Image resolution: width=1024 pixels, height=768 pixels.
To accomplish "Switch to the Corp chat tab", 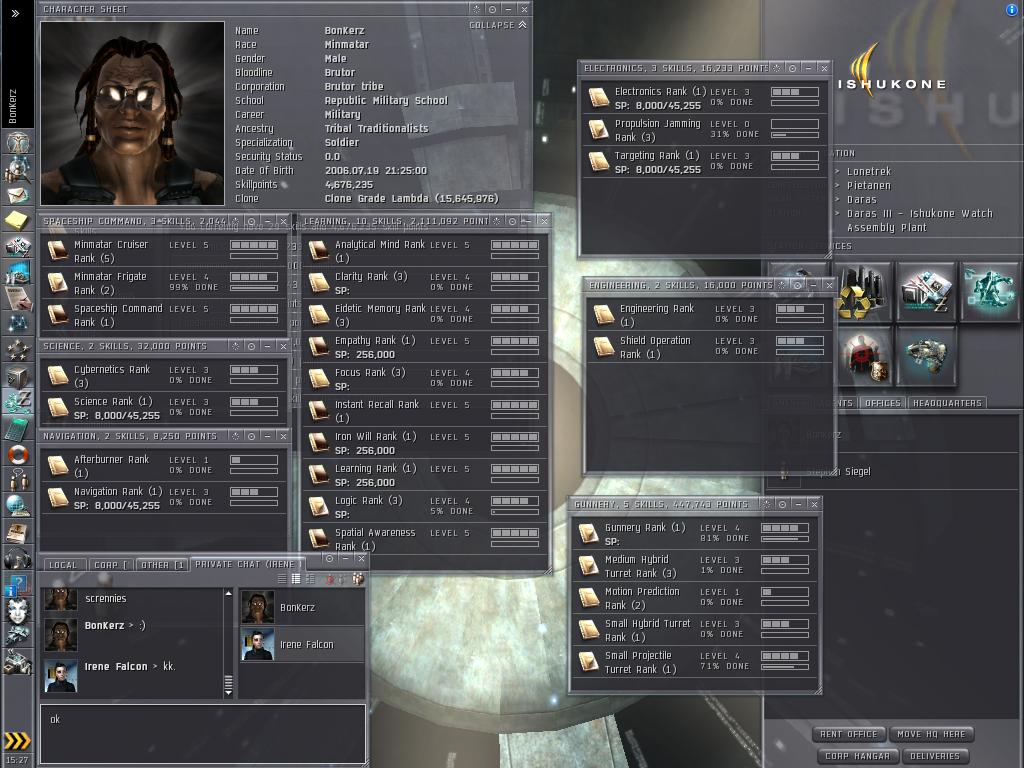I will (x=110, y=565).
